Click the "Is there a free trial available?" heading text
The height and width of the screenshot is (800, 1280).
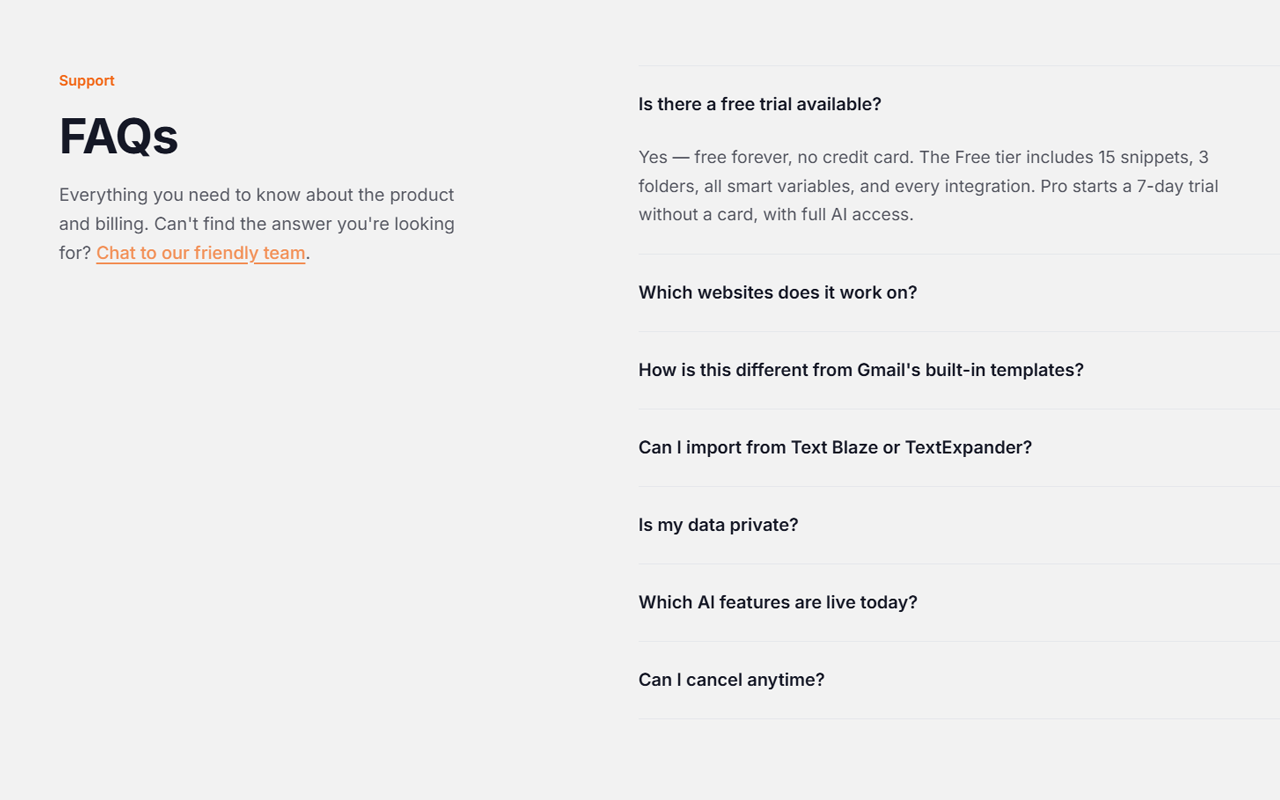[x=760, y=103]
